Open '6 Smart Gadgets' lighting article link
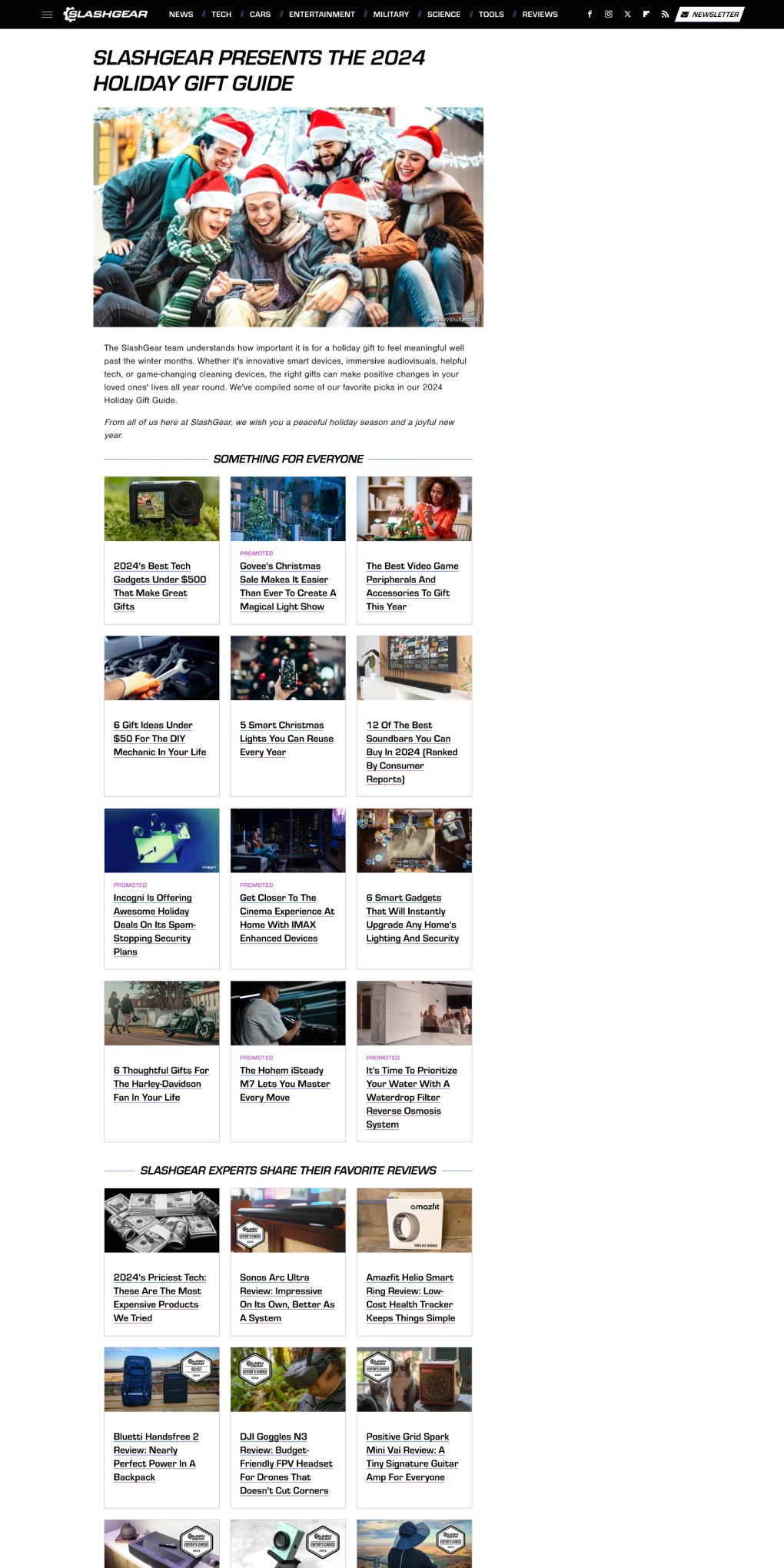 413,918
